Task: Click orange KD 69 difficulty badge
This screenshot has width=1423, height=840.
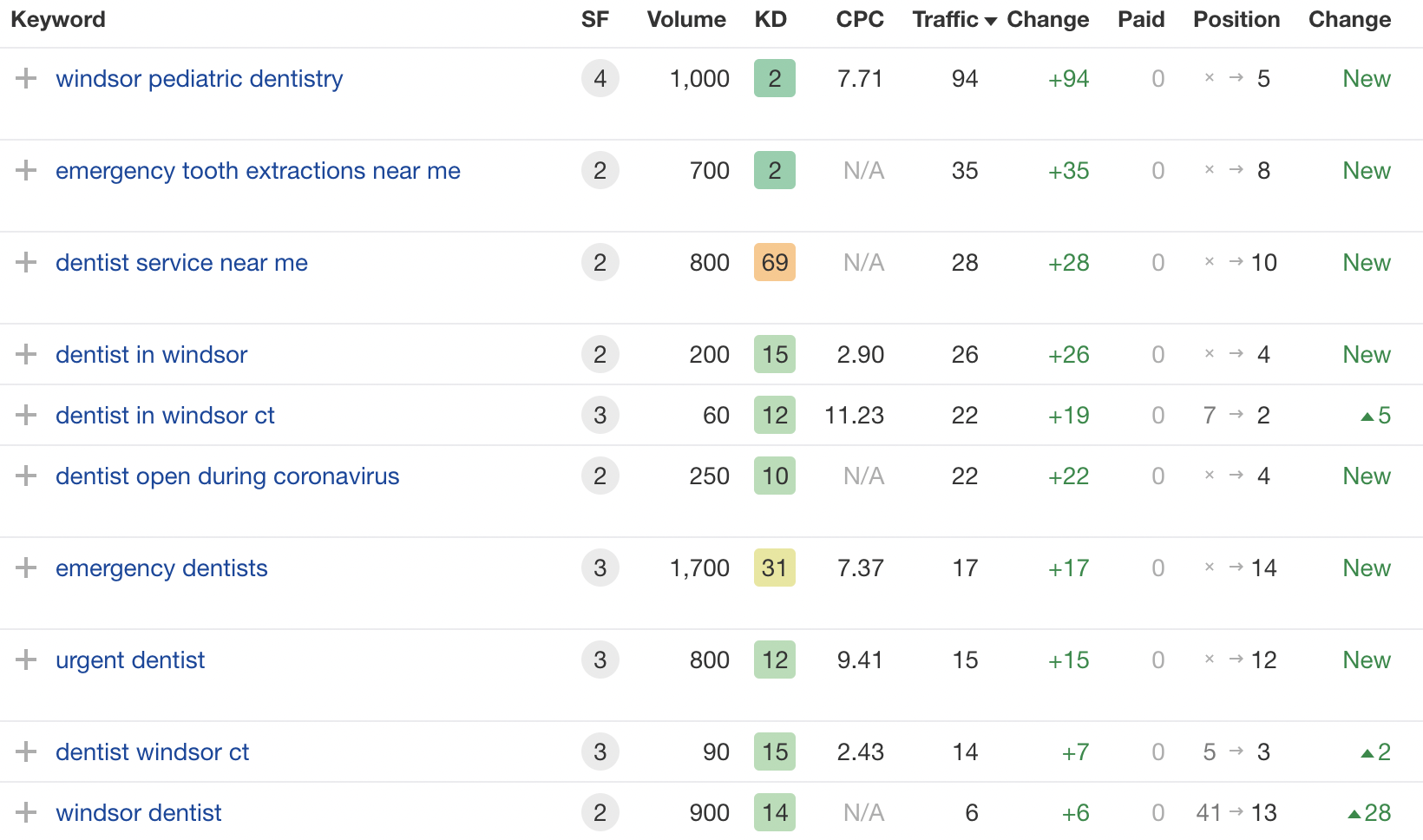Action: tap(775, 262)
